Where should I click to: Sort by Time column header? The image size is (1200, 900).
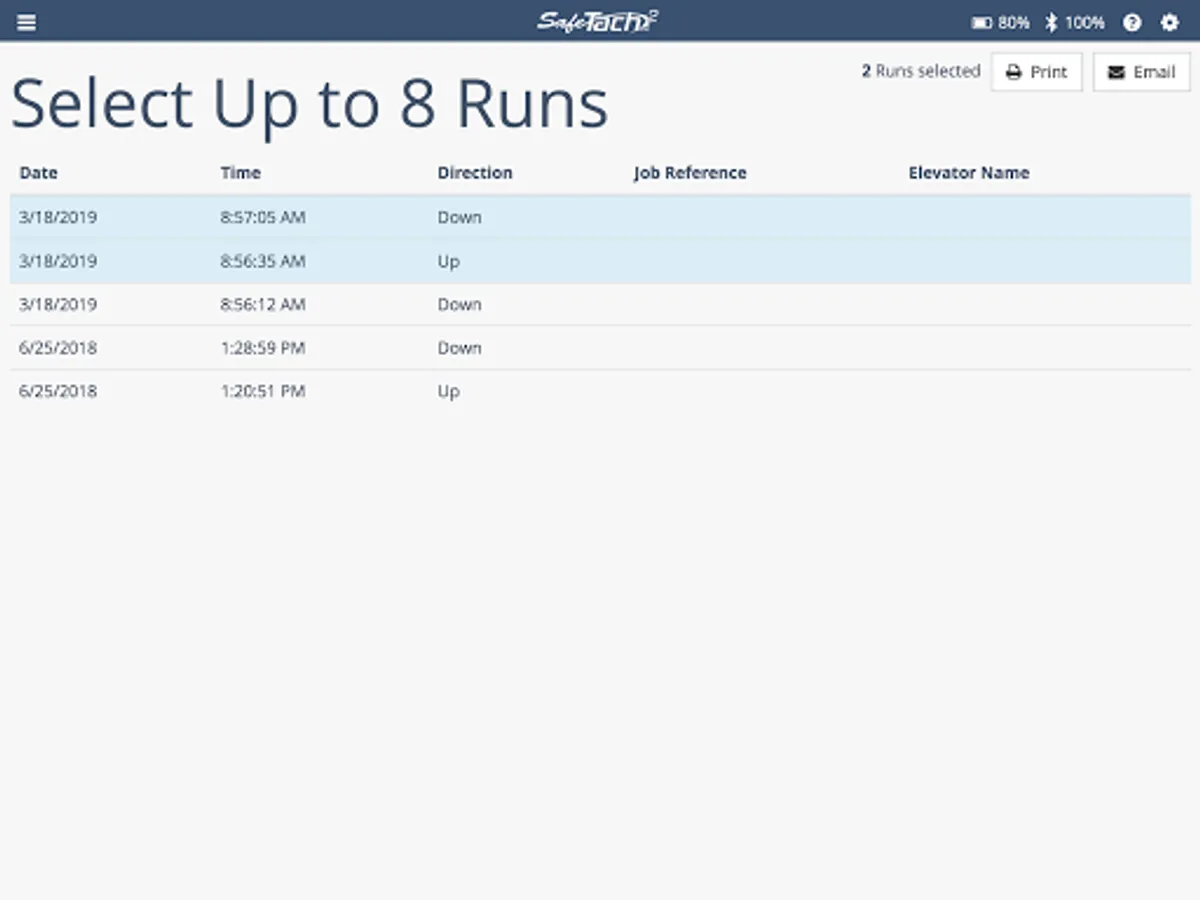tap(240, 172)
